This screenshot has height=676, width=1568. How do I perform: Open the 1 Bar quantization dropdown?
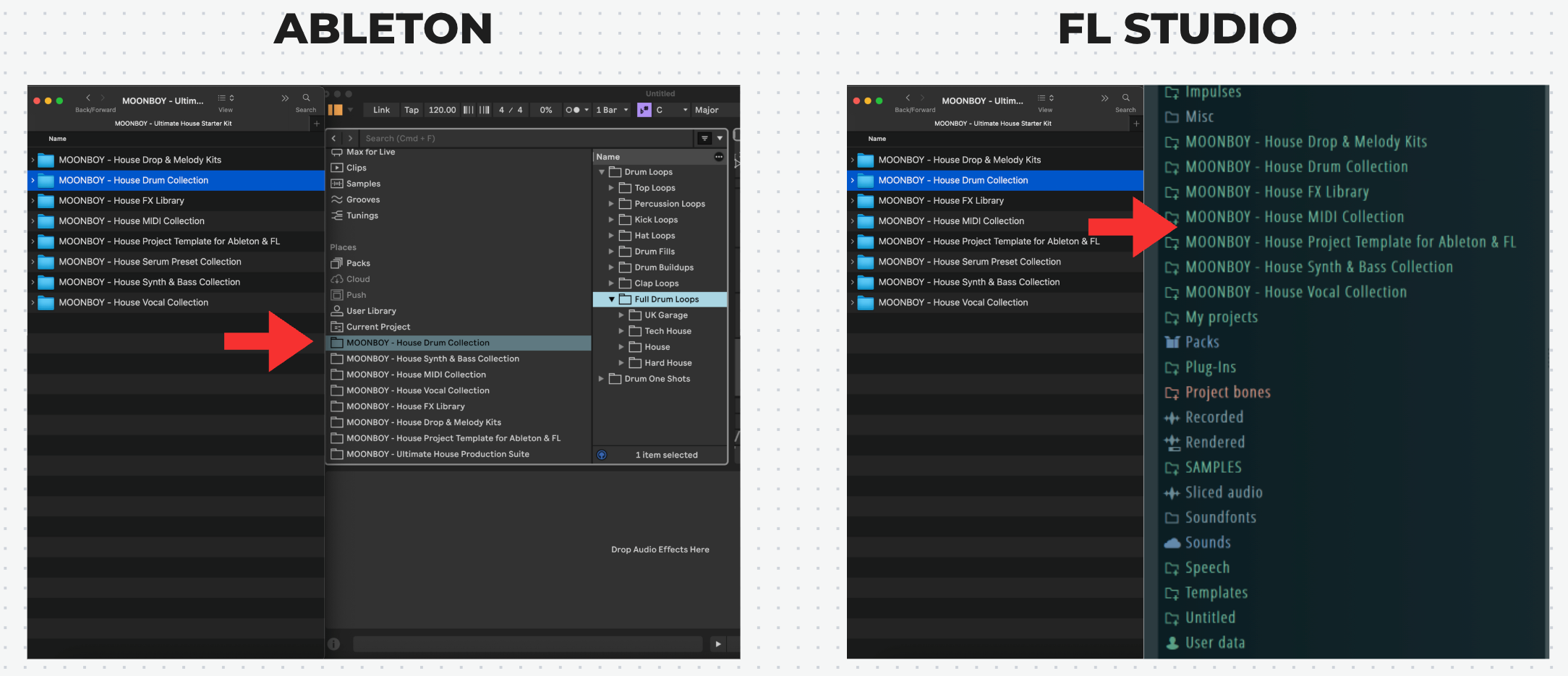point(612,110)
